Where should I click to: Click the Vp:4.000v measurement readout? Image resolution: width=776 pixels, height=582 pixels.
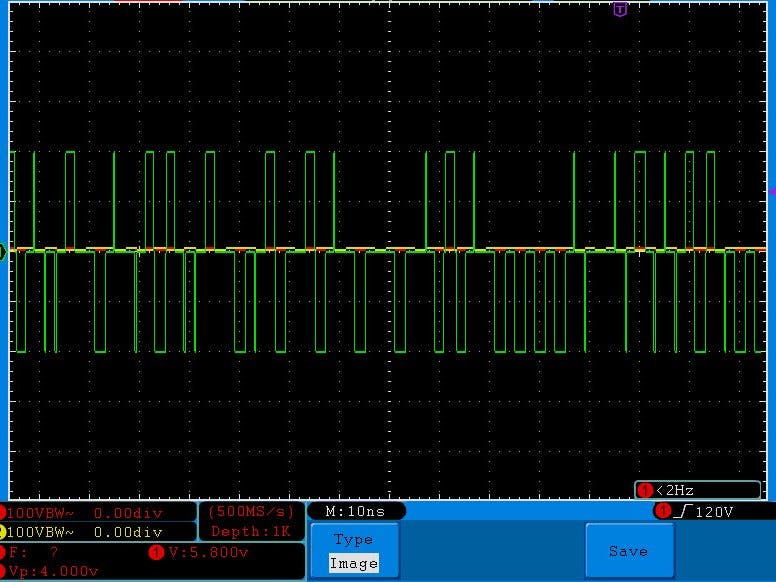click(53, 571)
